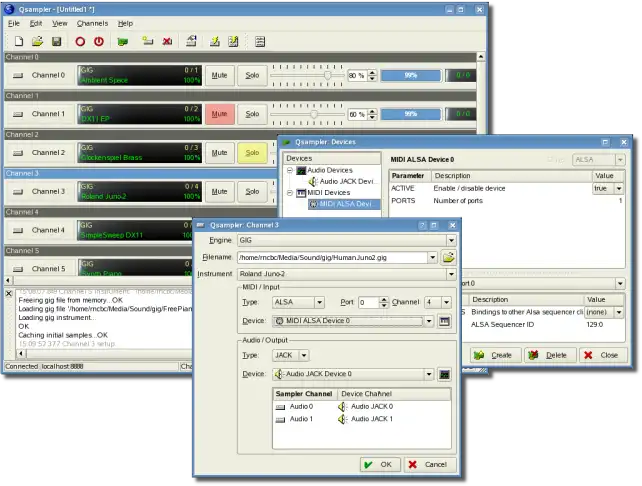The height and width of the screenshot is (486, 642).
Task: Arrange channel strips with the last toolbar icon
Action: [x=260, y=41]
